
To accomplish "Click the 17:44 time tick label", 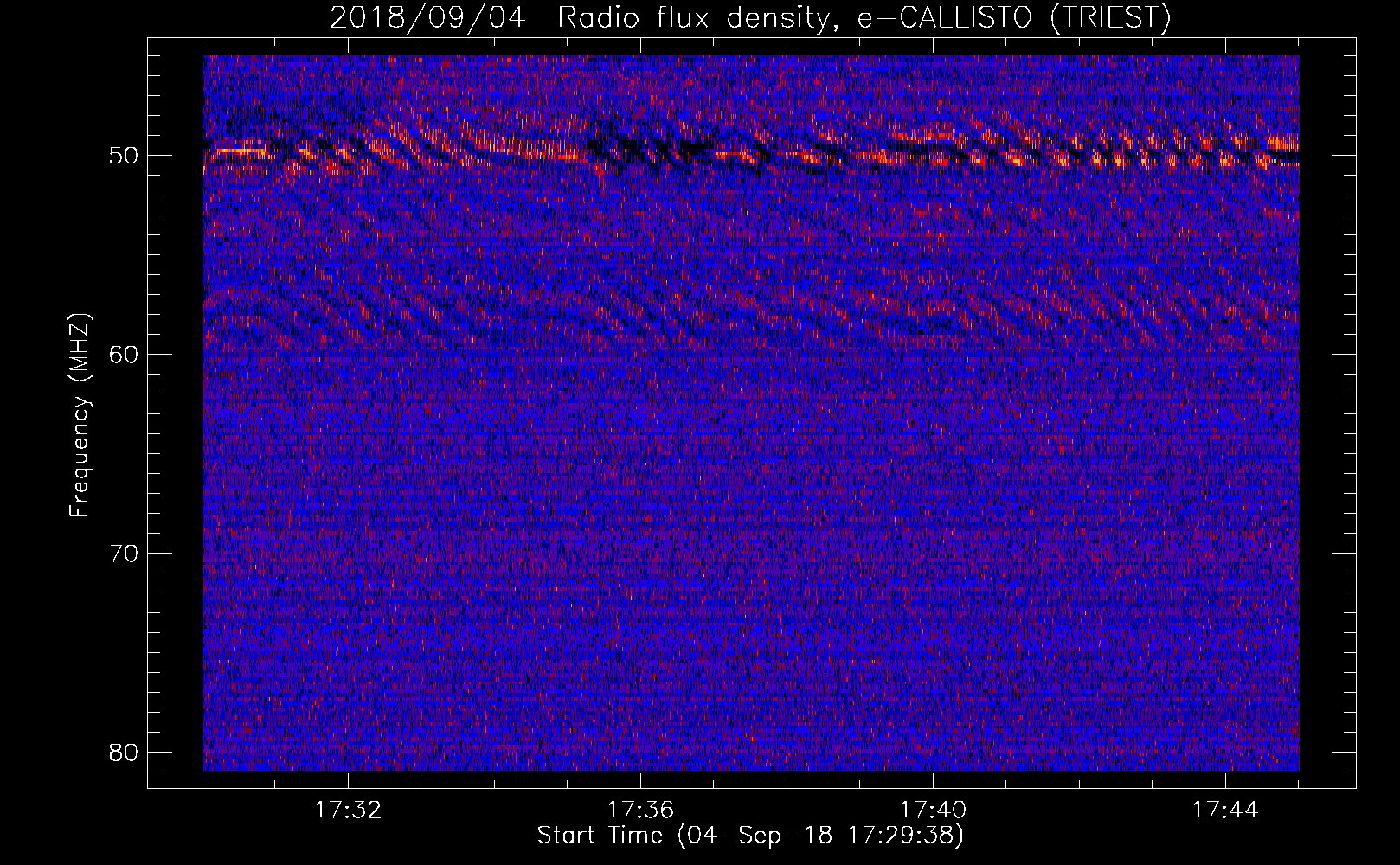I will click(1225, 811).
